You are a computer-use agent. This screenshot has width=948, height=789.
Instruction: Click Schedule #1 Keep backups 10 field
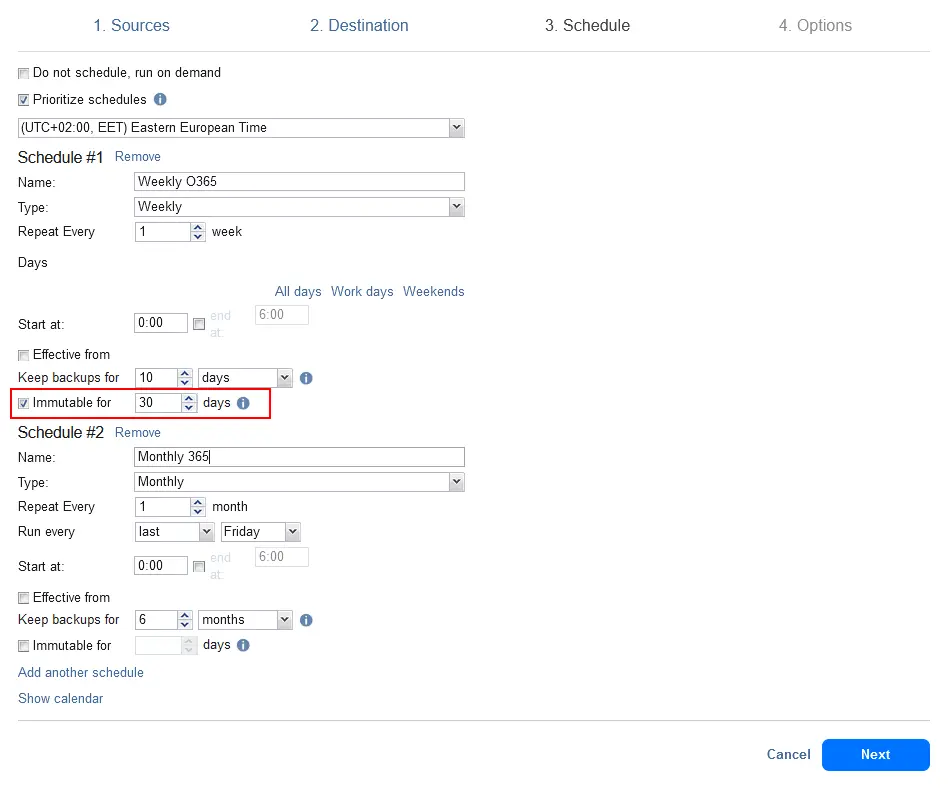click(x=157, y=378)
